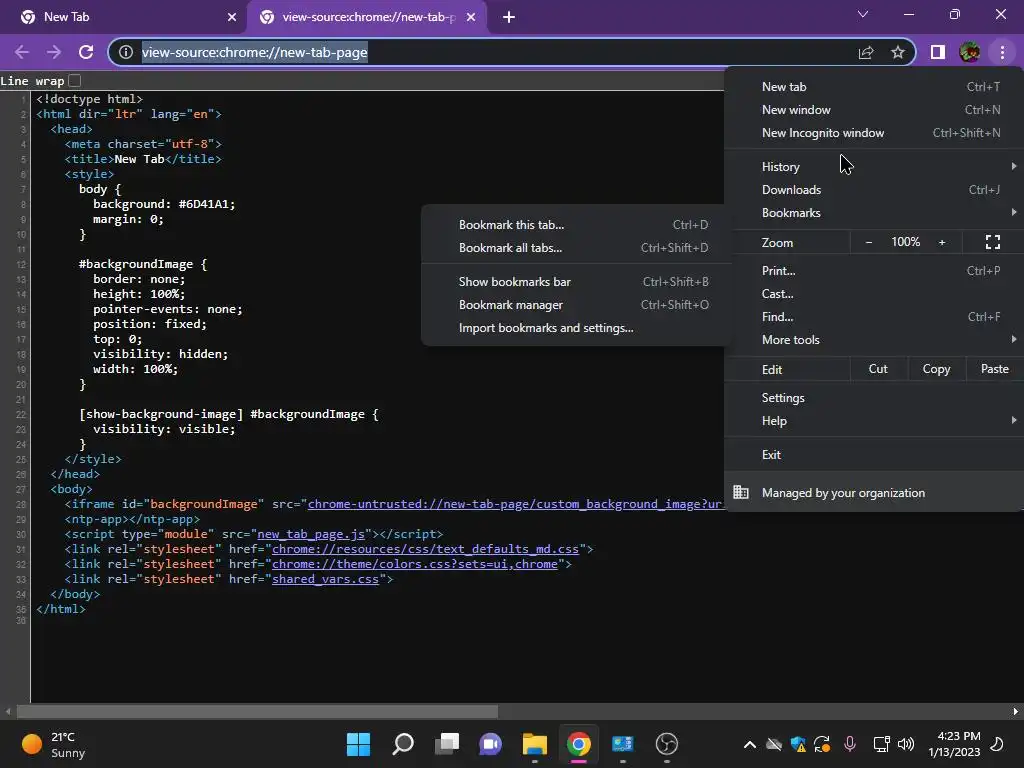The height and width of the screenshot is (768, 1024).
Task: Select Print... in the menu
Action: pyautogui.click(x=874, y=270)
